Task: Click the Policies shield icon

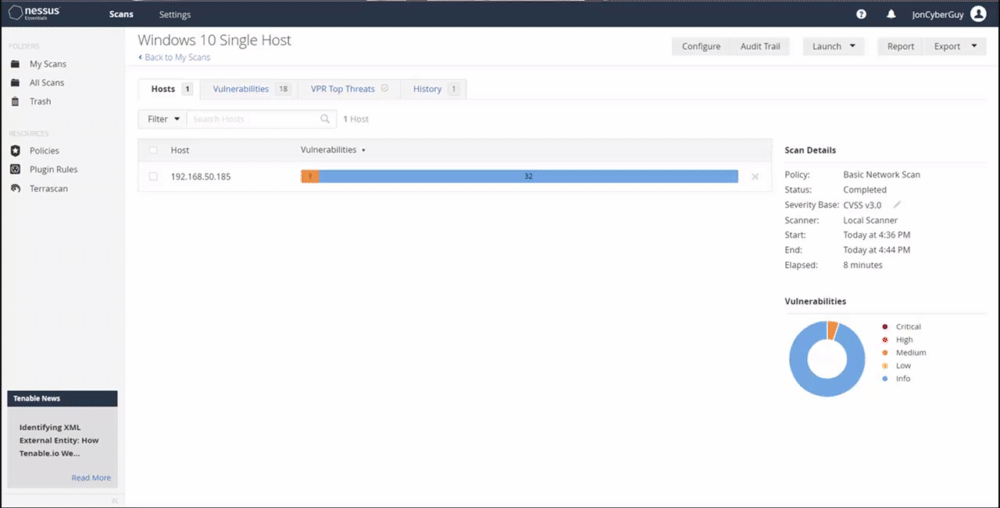Action: [15, 151]
